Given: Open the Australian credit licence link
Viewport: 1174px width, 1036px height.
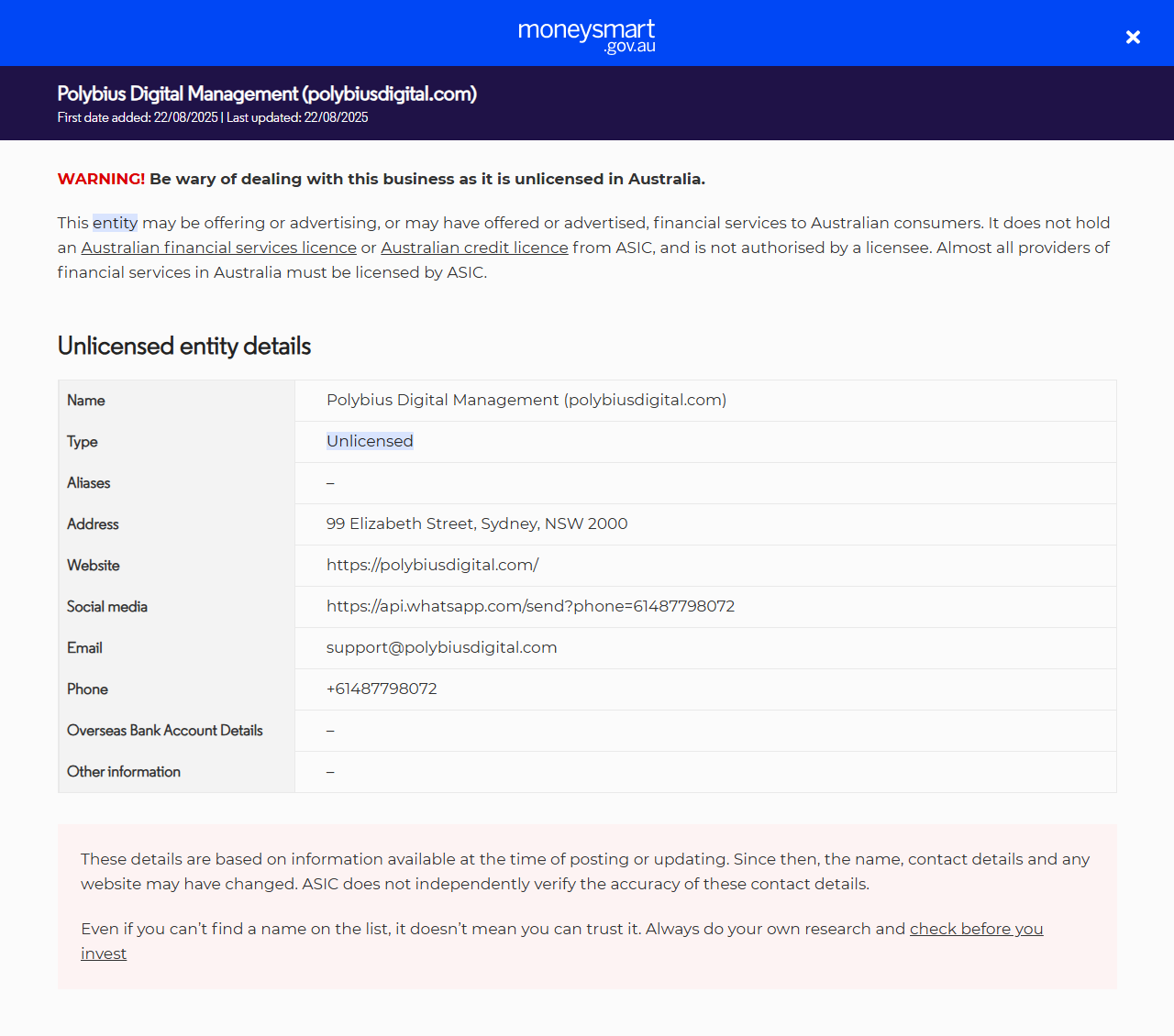Looking at the screenshot, I should point(474,248).
